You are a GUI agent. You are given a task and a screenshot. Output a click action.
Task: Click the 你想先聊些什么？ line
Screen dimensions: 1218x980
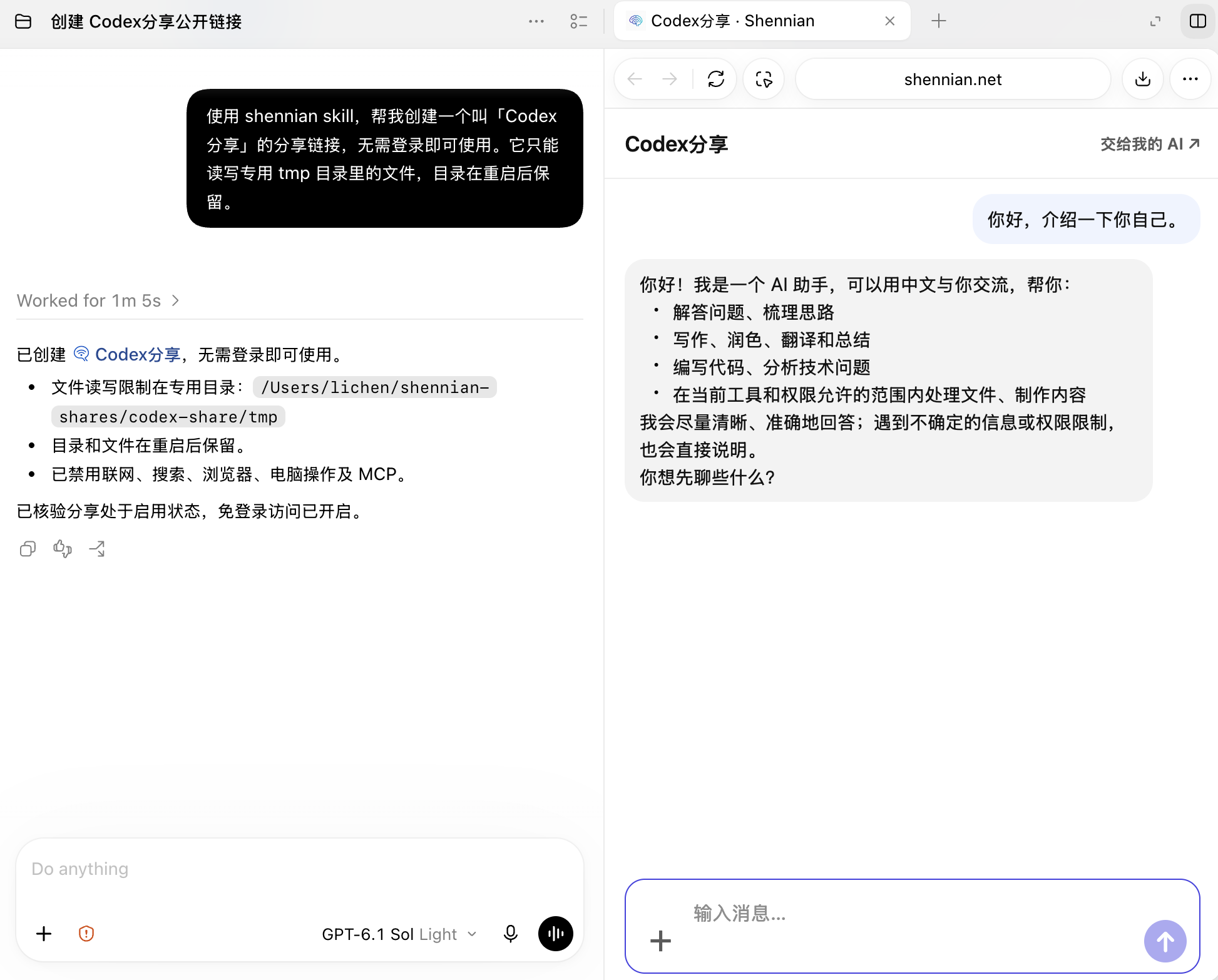click(707, 478)
